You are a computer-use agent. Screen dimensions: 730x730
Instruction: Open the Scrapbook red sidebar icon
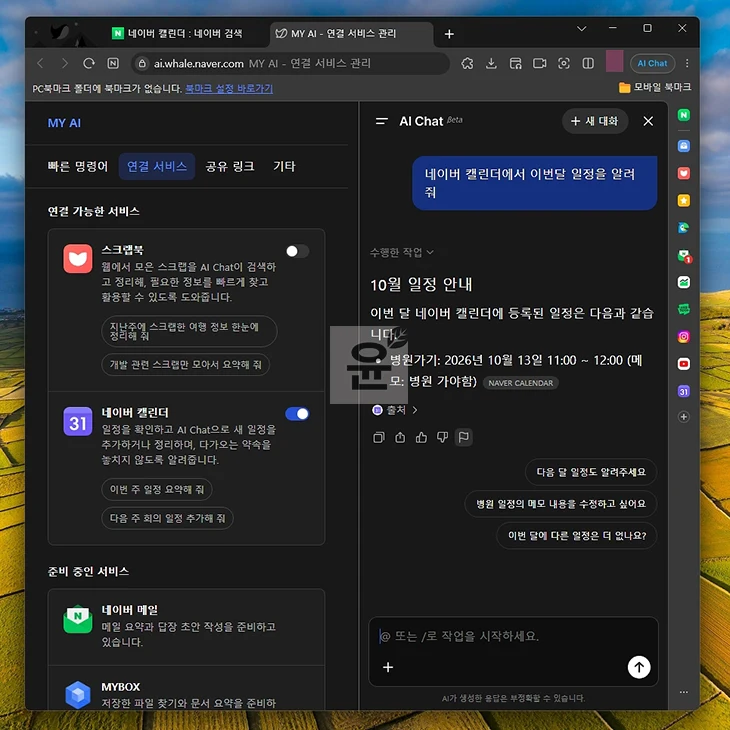coord(683,173)
